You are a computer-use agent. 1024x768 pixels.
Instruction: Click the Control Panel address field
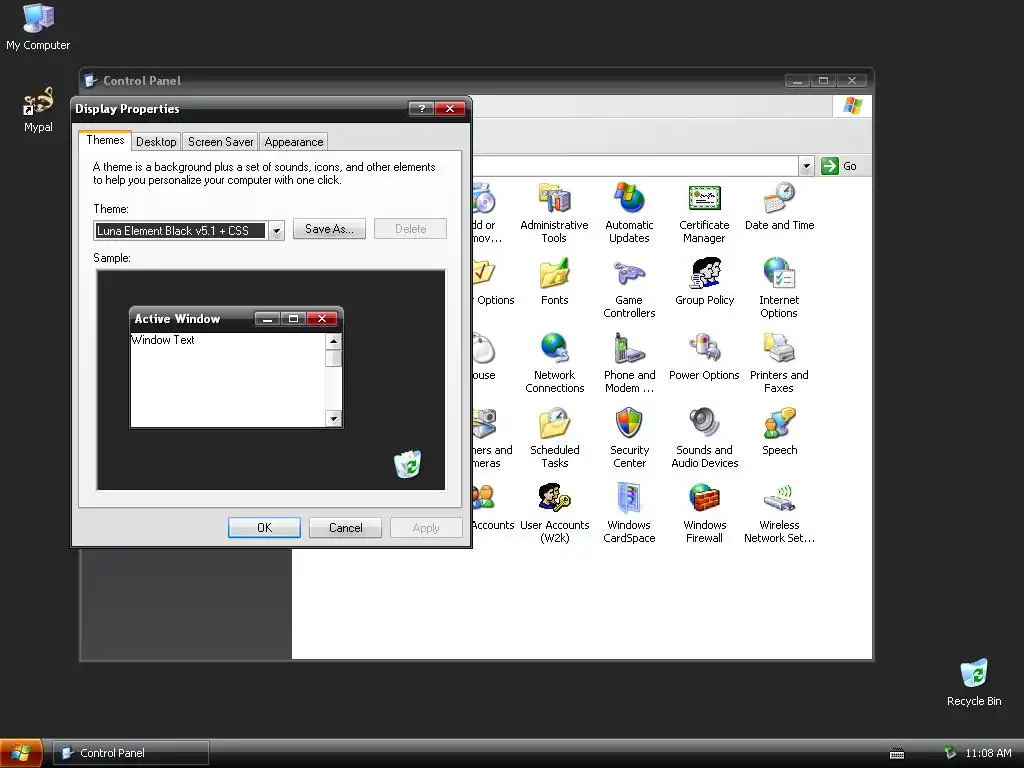point(635,166)
